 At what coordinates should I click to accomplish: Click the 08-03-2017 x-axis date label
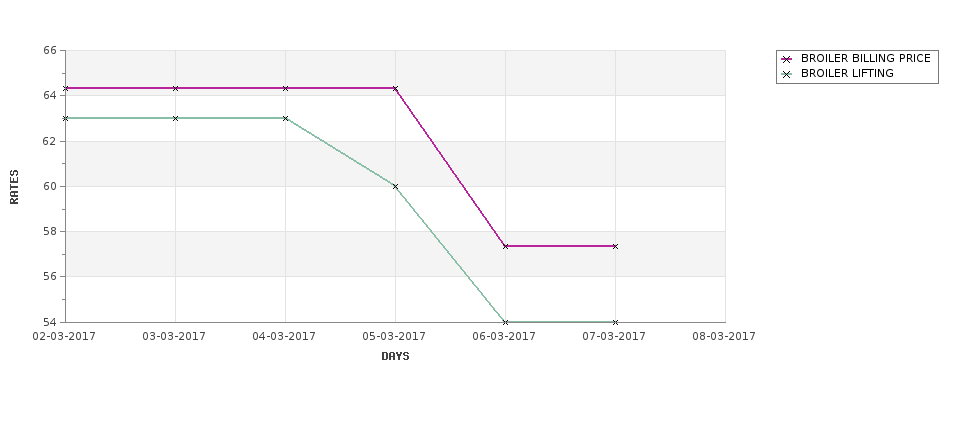[724, 336]
